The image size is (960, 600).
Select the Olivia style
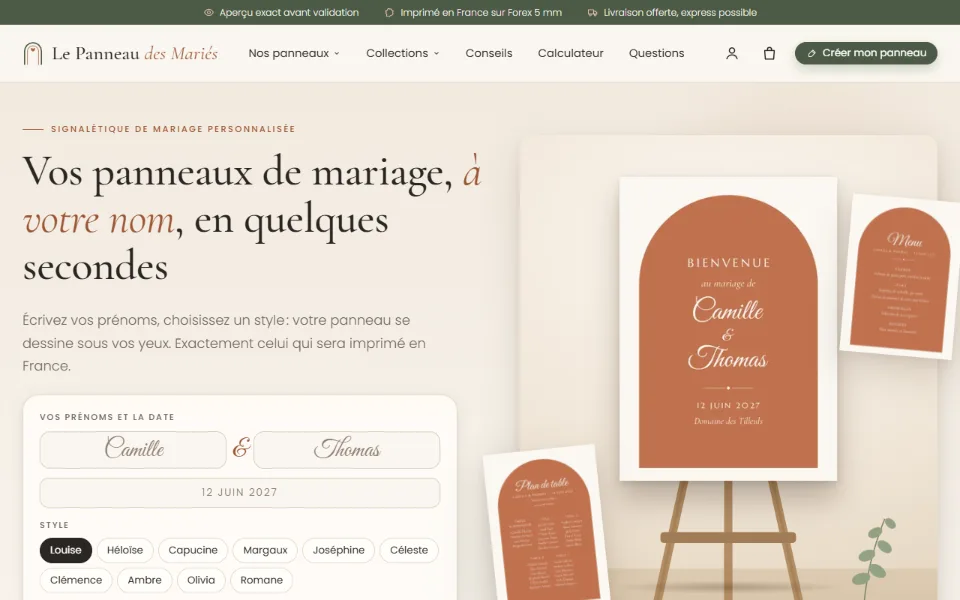click(x=201, y=580)
